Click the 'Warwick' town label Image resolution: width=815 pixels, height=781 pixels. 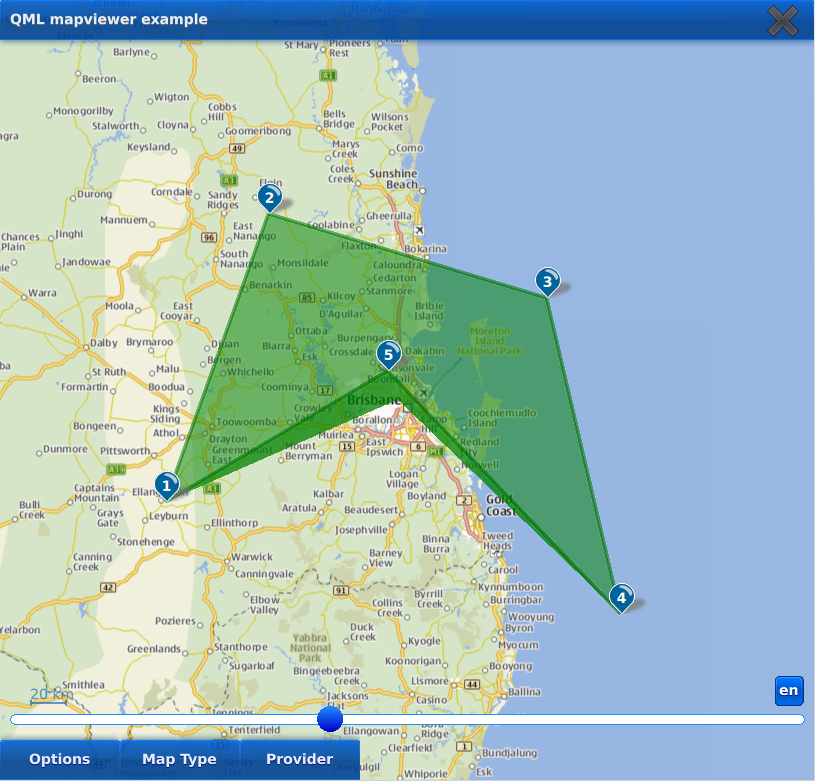coord(252,557)
